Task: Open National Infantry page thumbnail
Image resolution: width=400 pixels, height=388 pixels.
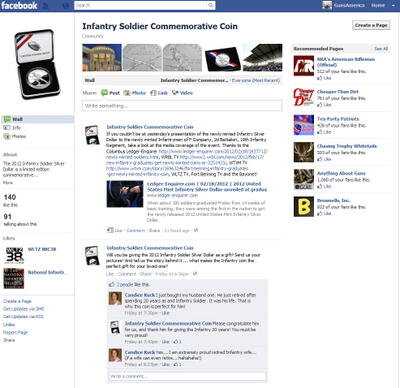Action: (x=14, y=278)
